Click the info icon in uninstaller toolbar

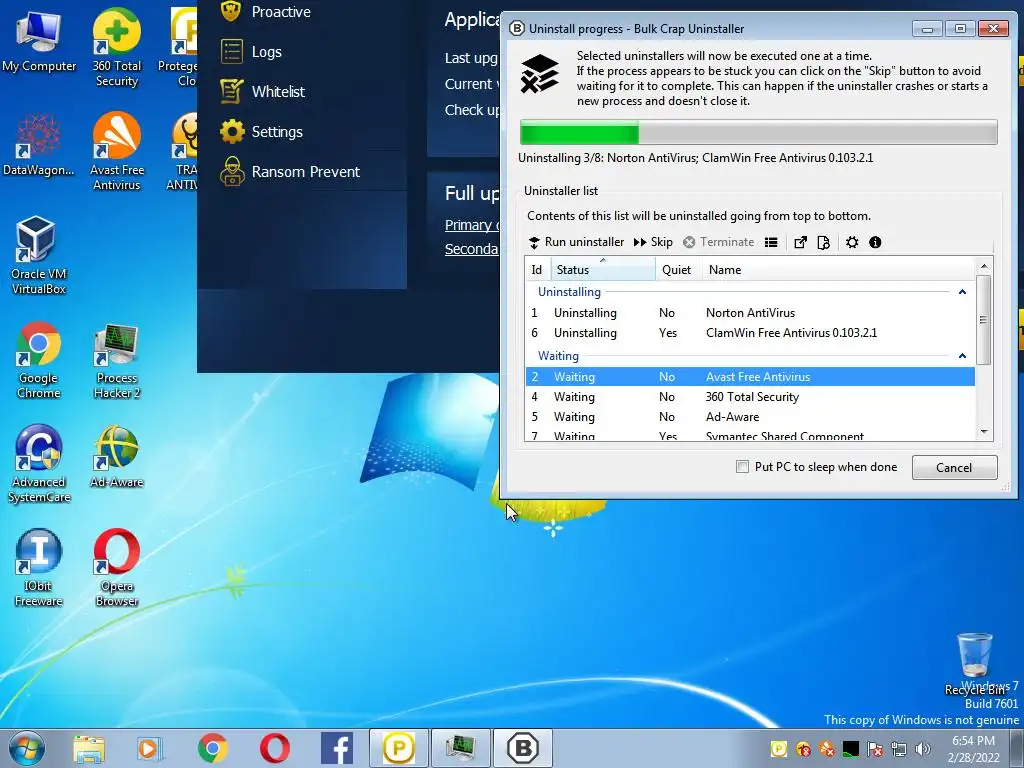[875, 242]
